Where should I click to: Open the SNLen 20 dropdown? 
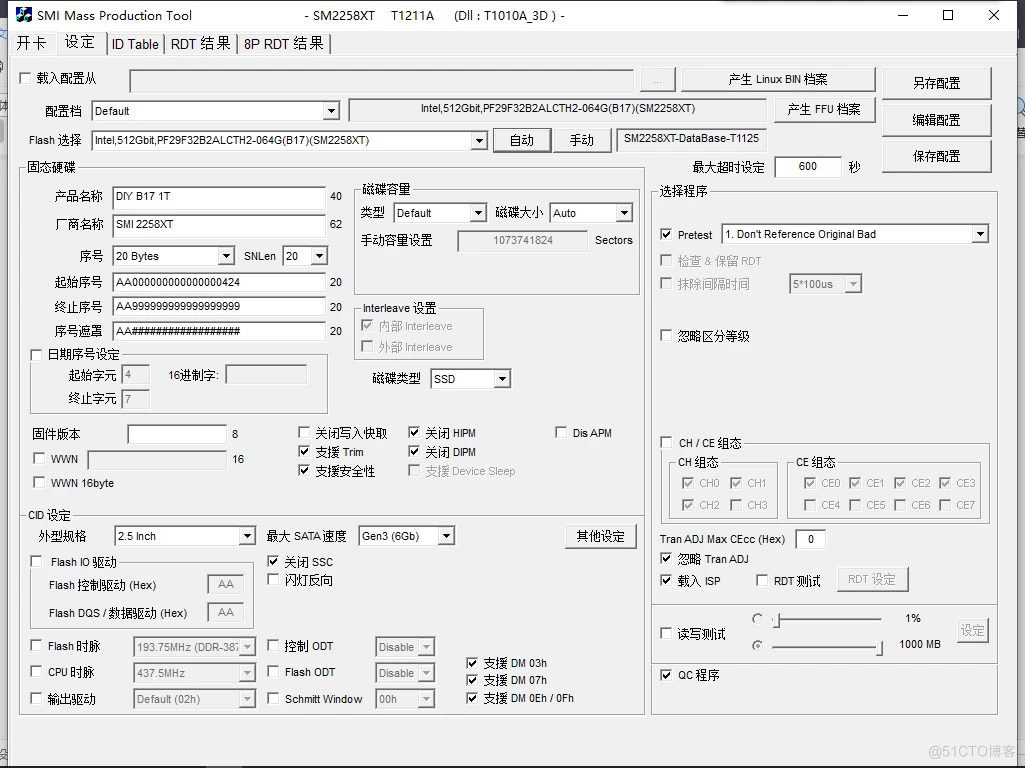pyautogui.click(x=320, y=256)
